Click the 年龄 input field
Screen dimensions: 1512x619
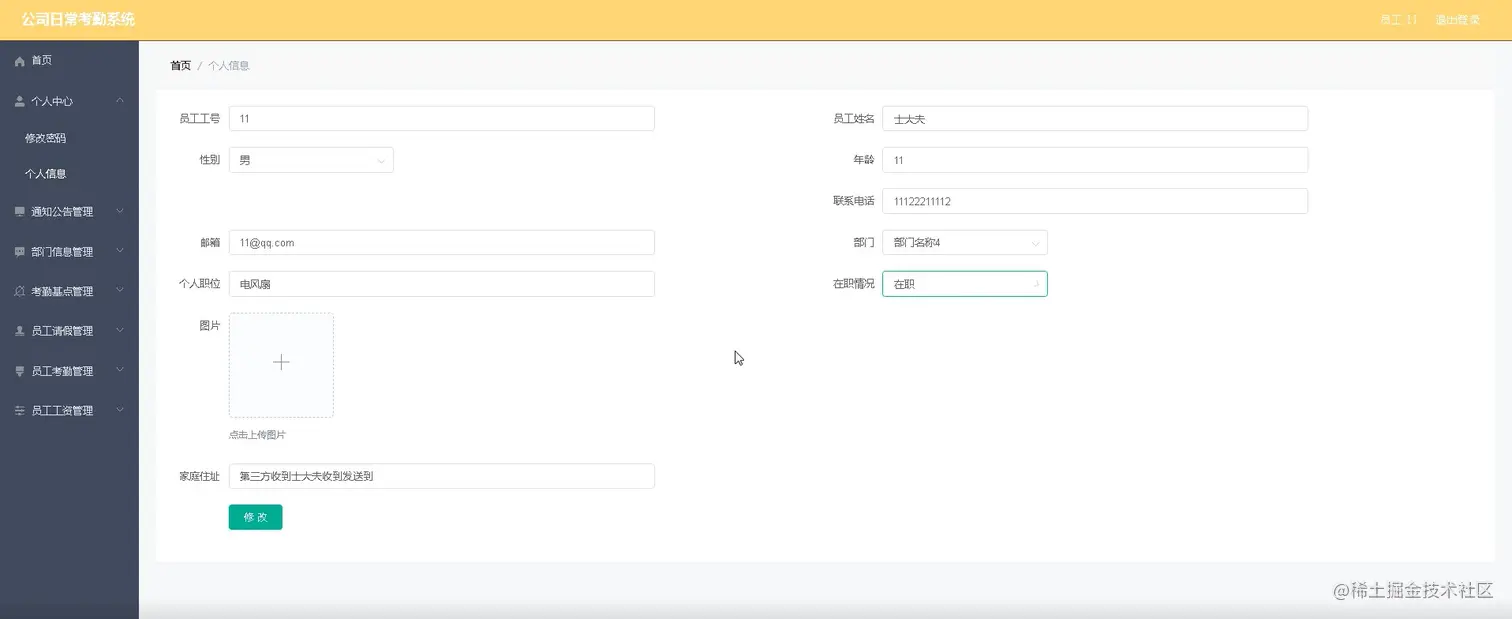(x=1095, y=160)
